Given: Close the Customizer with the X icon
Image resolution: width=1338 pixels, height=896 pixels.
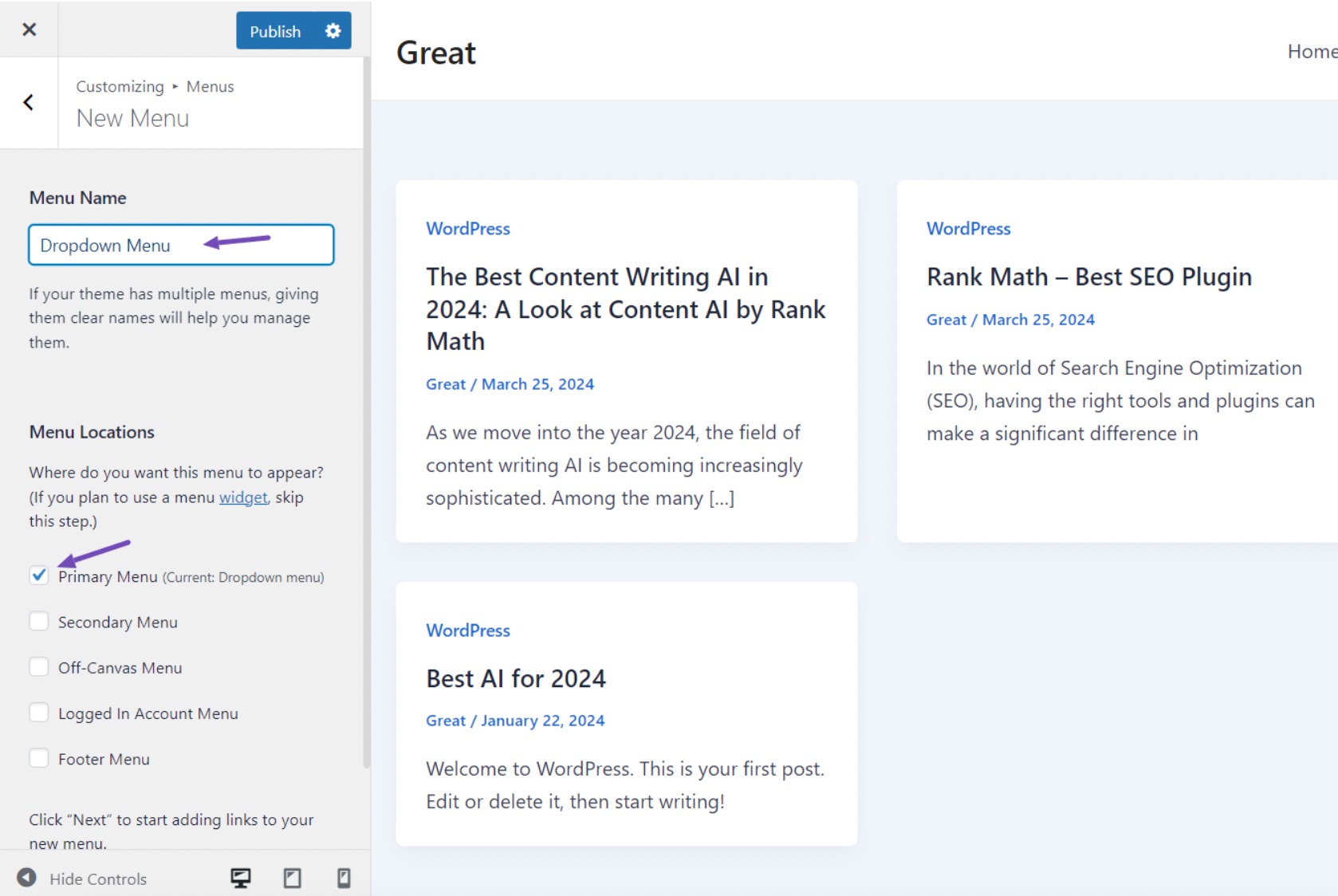Looking at the screenshot, I should click(x=30, y=29).
